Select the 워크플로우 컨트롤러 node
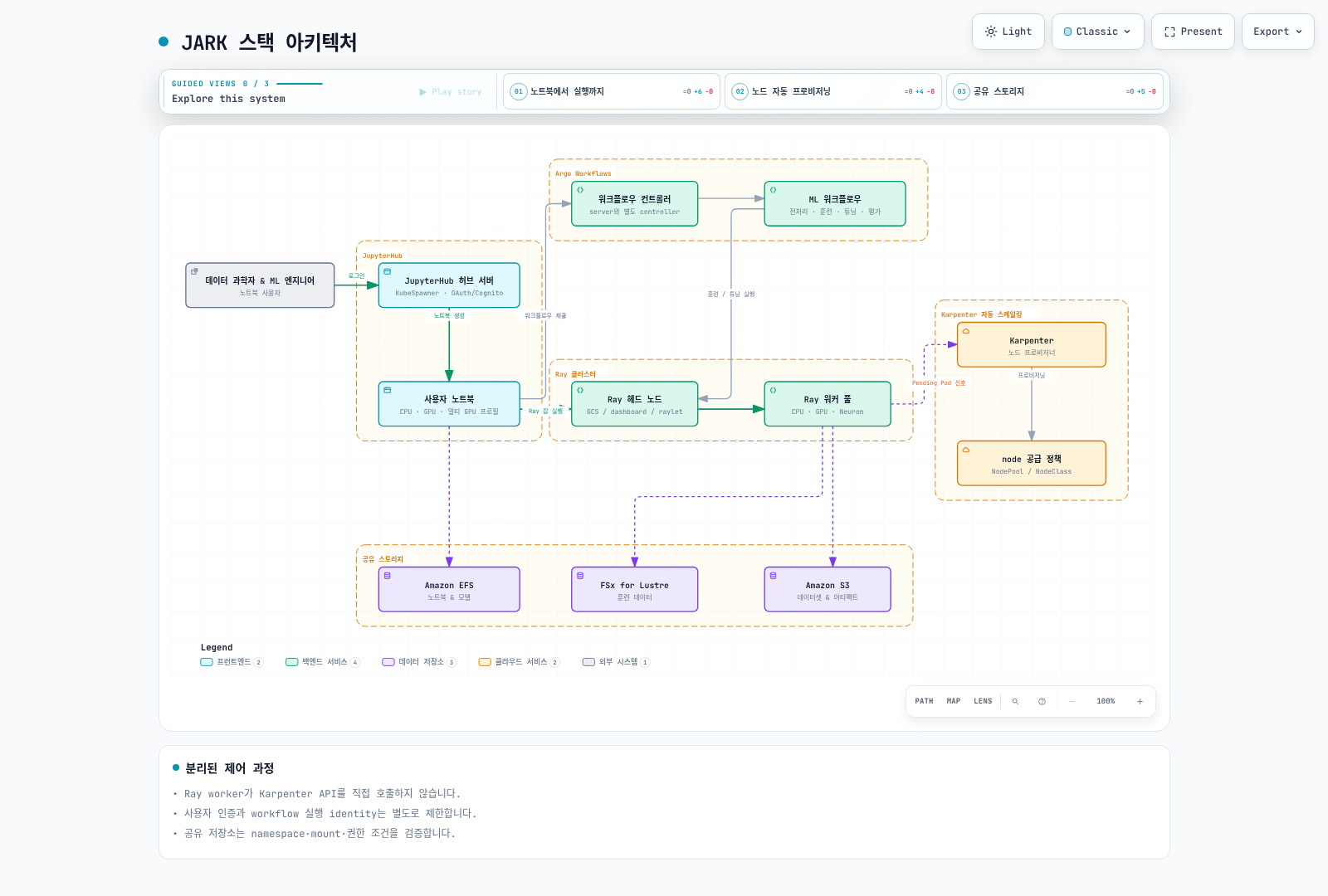1328x896 pixels. click(634, 204)
